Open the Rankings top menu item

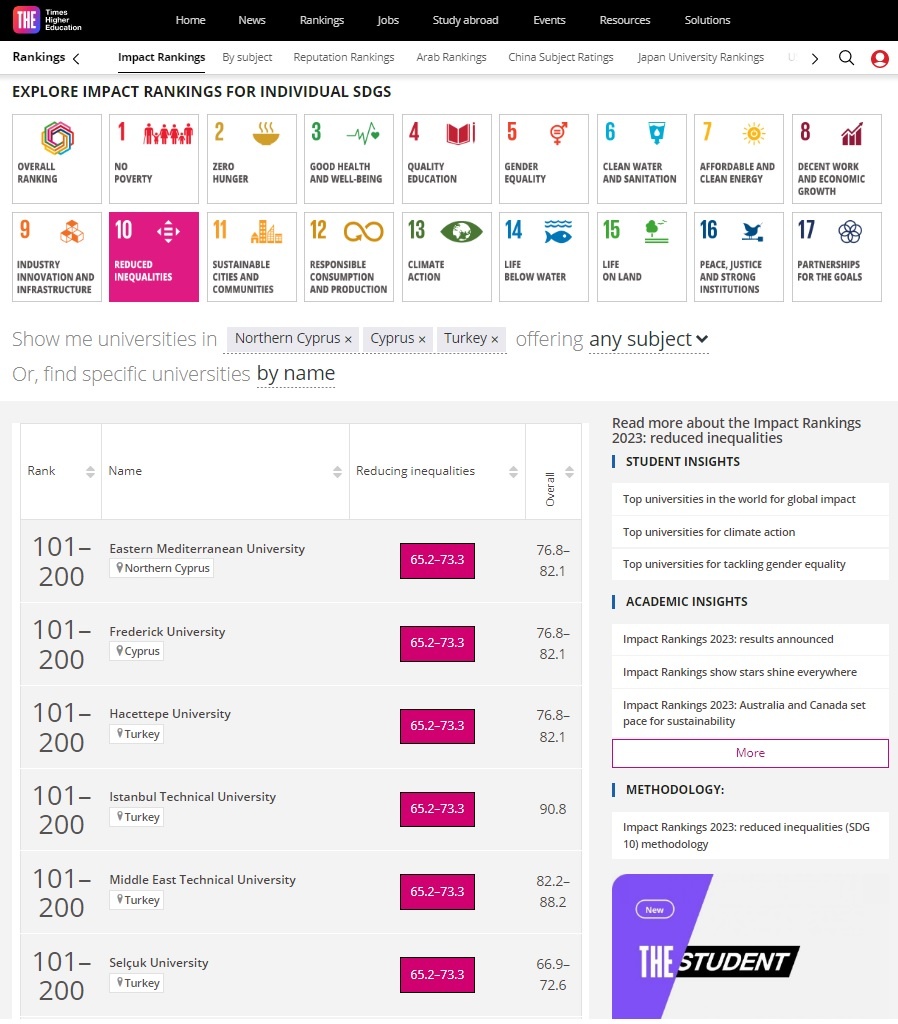coord(321,20)
